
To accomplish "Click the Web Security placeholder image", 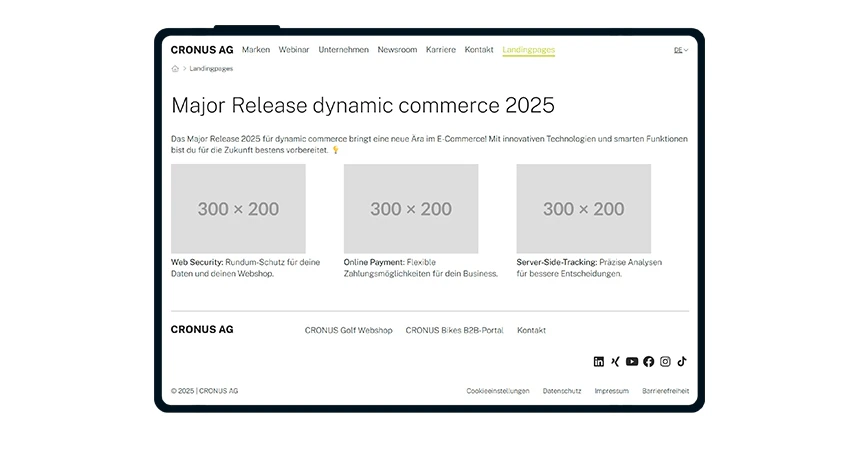I will click(238, 209).
